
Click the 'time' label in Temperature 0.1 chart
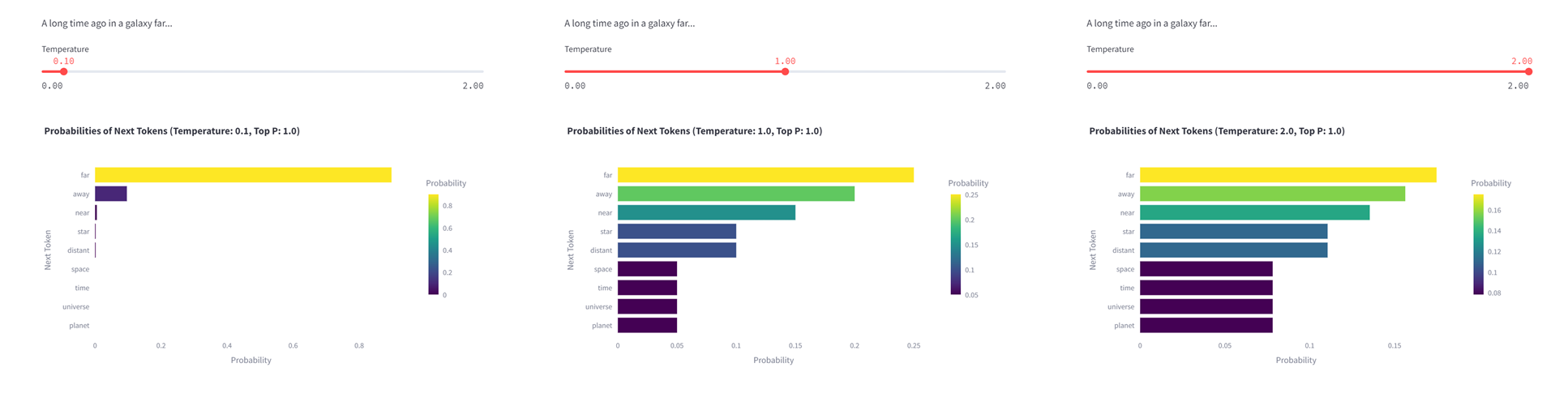point(83,288)
